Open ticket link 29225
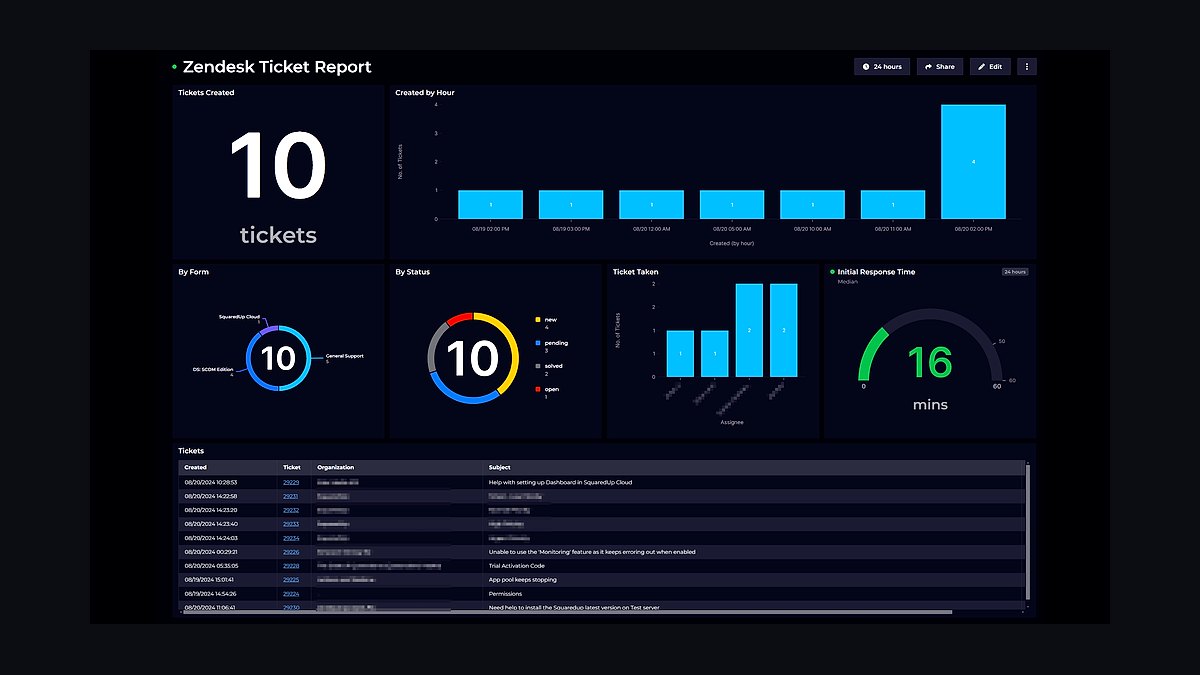This screenshot has width=1200, height=675. click(x=291, y=580)
